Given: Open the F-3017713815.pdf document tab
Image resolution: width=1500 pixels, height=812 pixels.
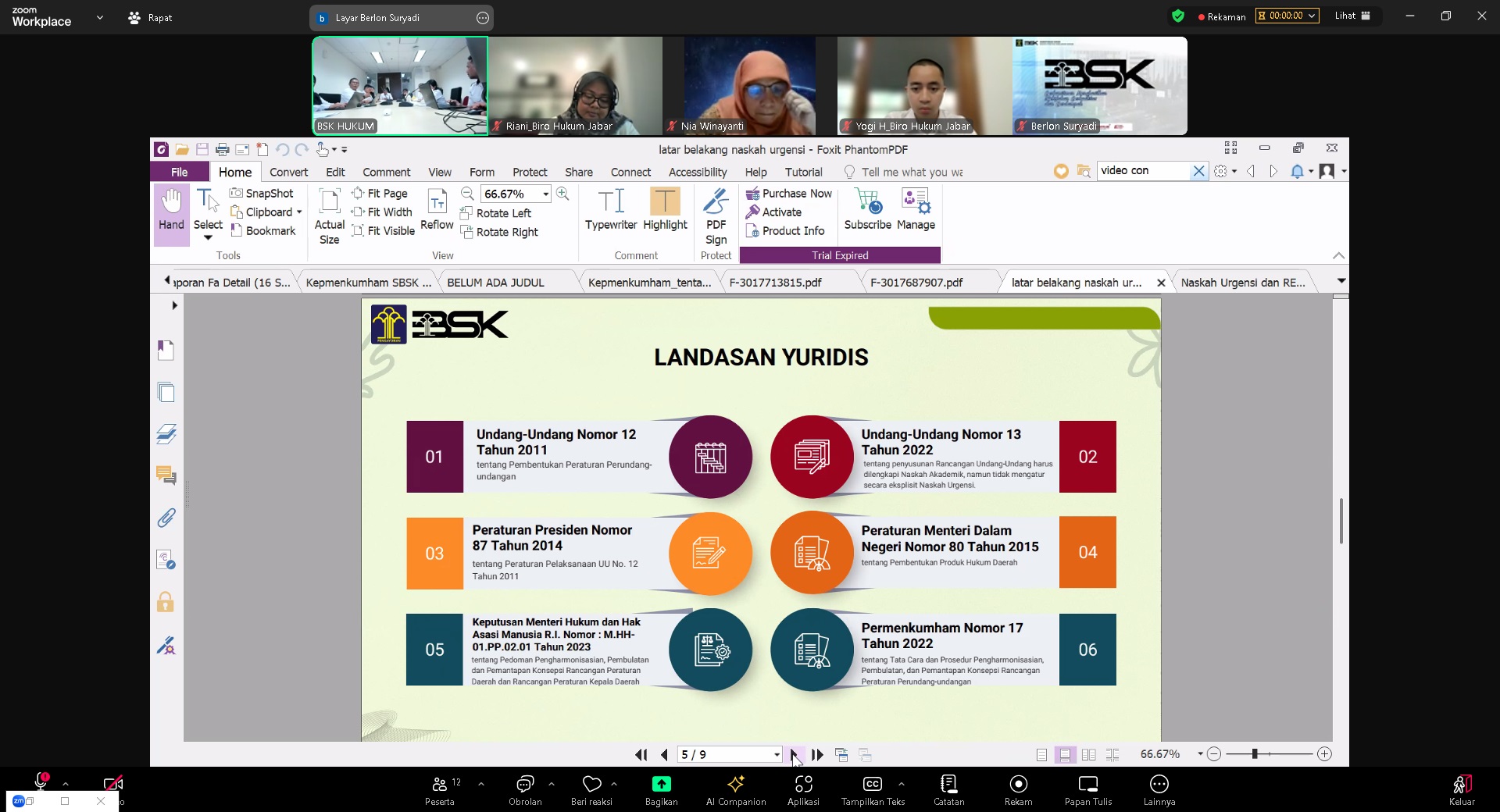Looking at the screenshot, I should [x=775, y=283].
